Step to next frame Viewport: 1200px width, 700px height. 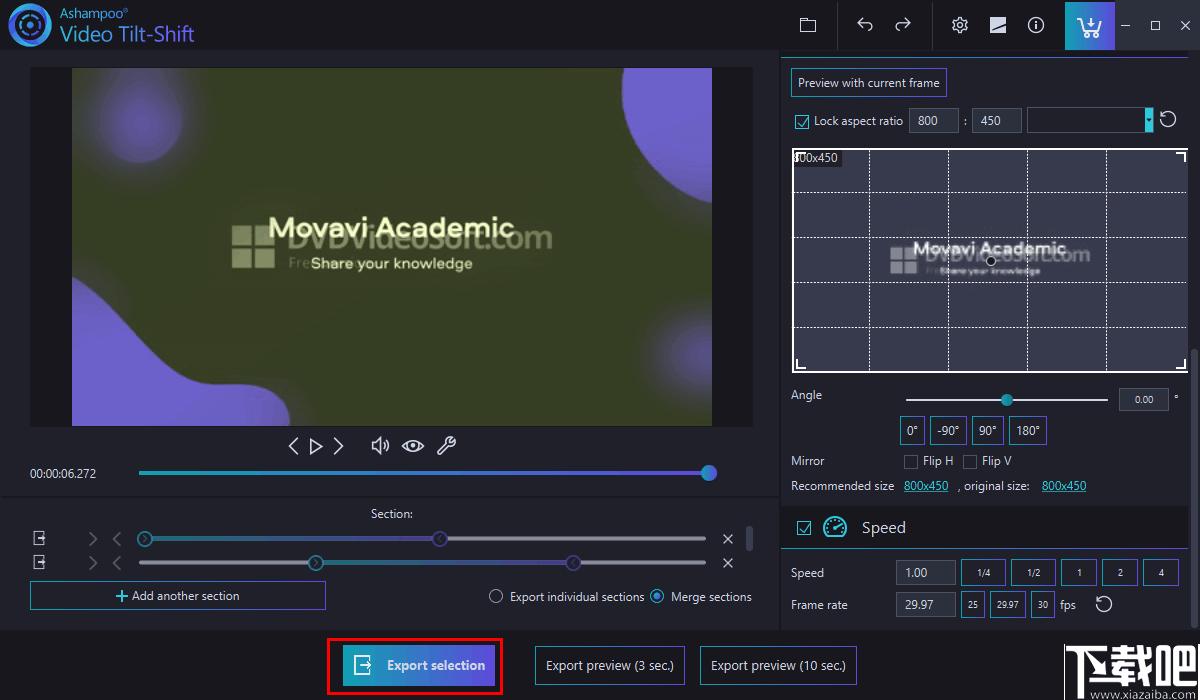tap(339, 446)
